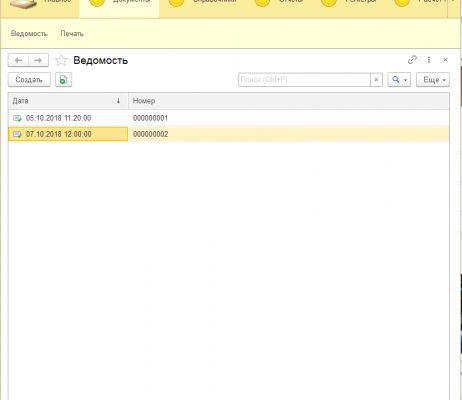Click the document icon in the 05.10.2018 row

(x=17, y=118)
